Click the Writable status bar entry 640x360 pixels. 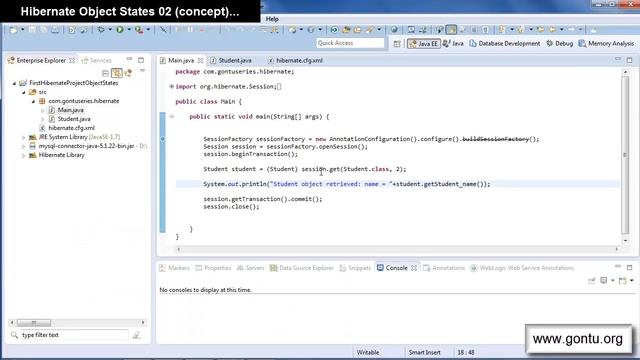[x=368, y=352]
